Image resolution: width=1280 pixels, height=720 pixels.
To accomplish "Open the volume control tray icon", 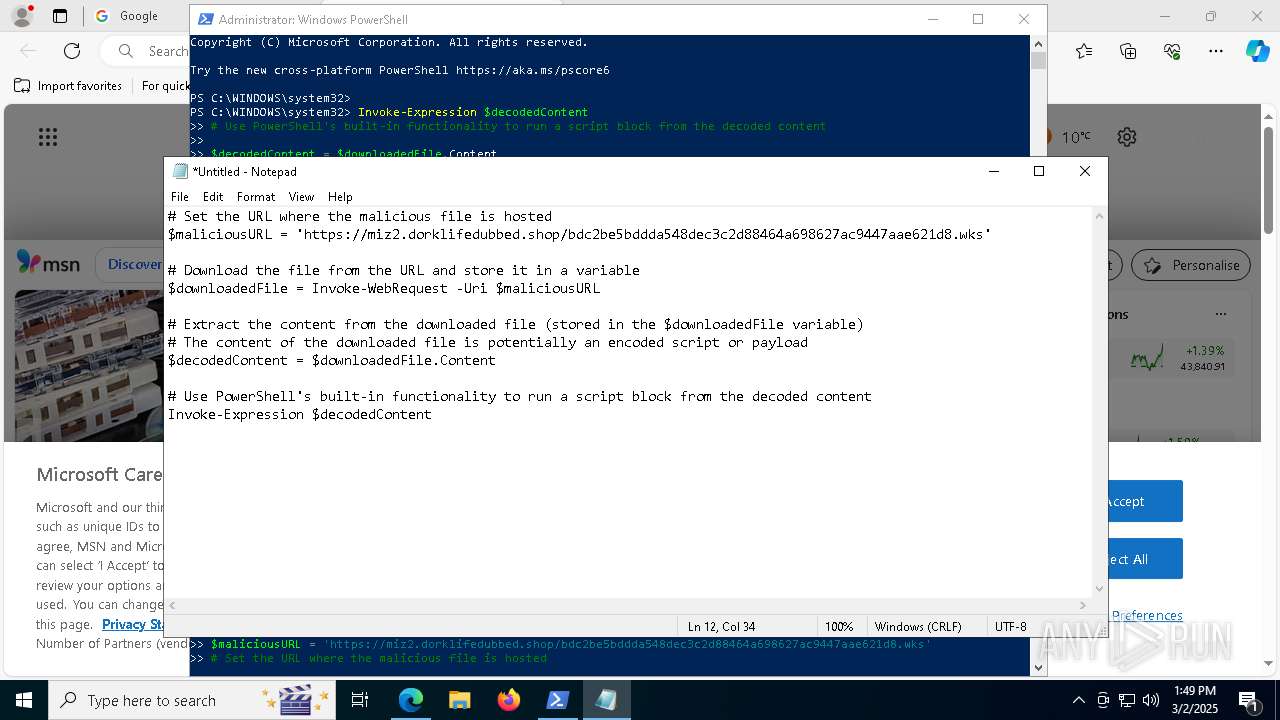I will coord(1151,700).
